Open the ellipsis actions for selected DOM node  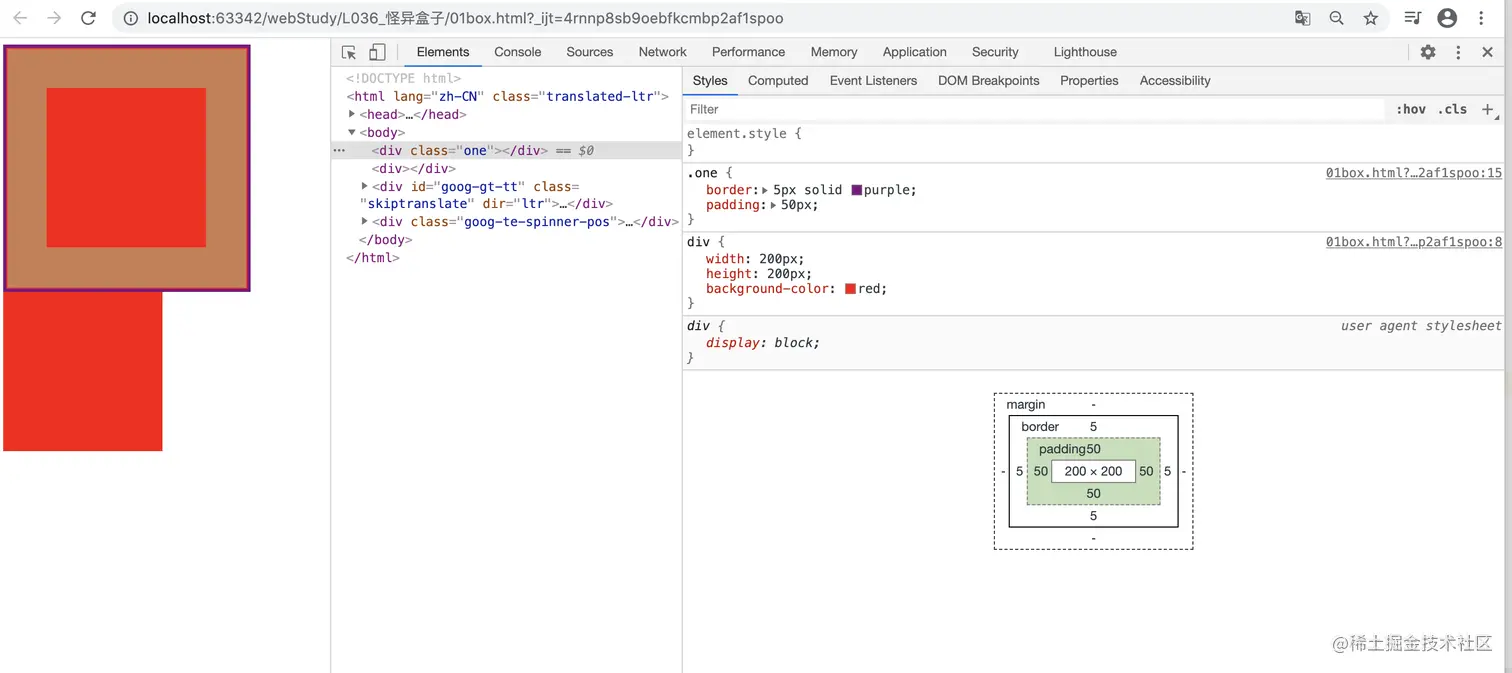click(x=339, y=150)
